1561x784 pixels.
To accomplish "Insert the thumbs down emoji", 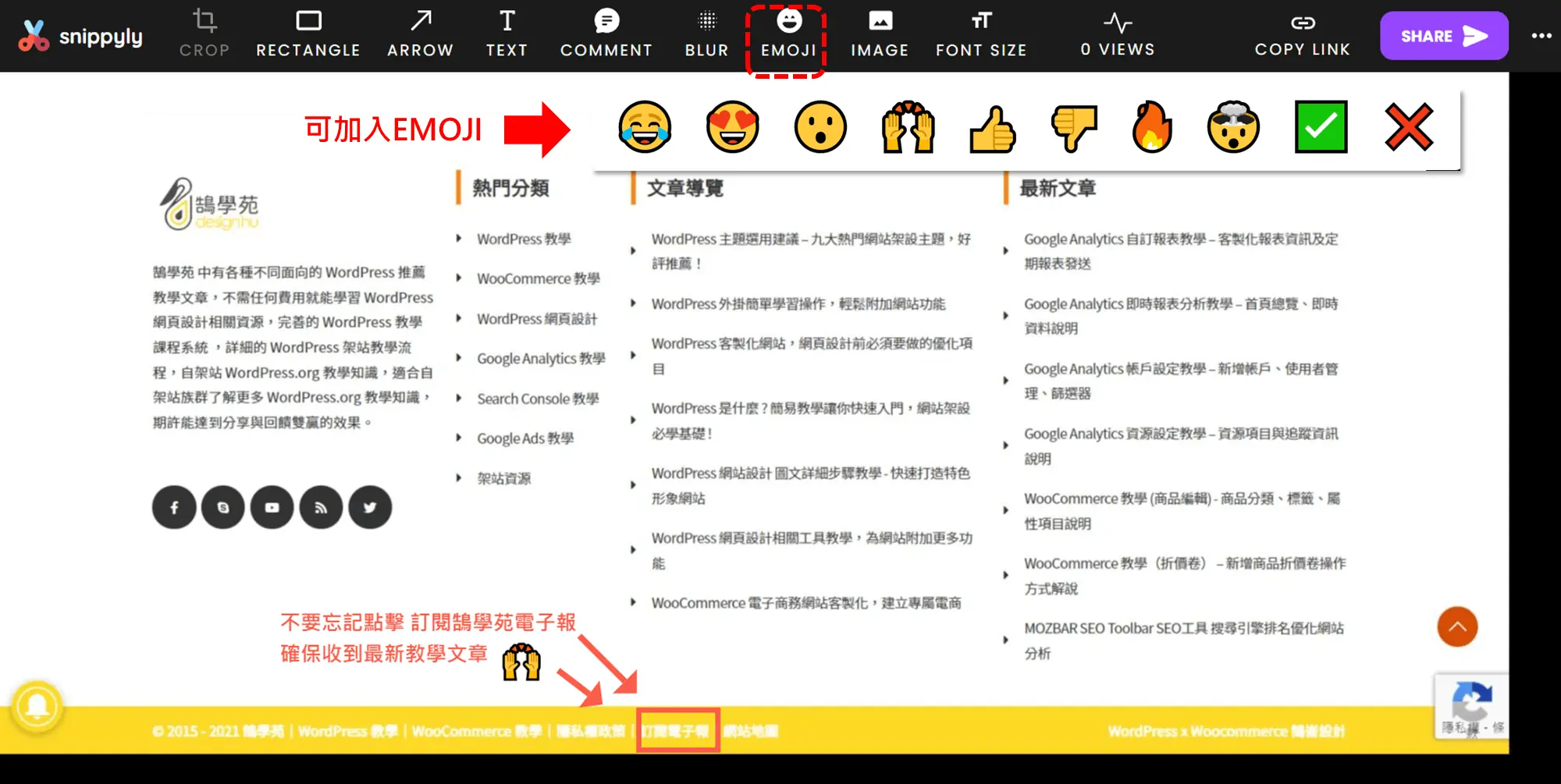I will [x=1074, y=127].
